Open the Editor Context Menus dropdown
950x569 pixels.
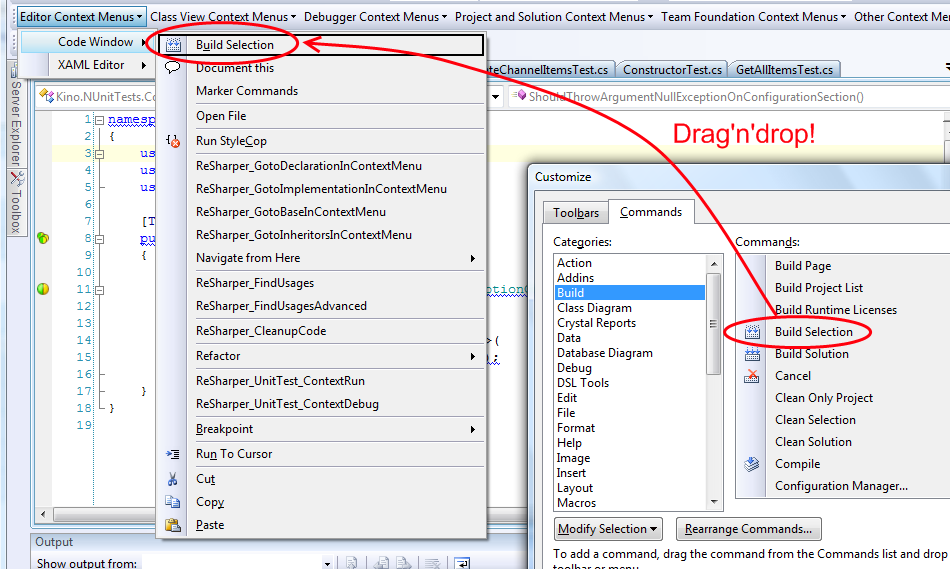tap(81, 17)
